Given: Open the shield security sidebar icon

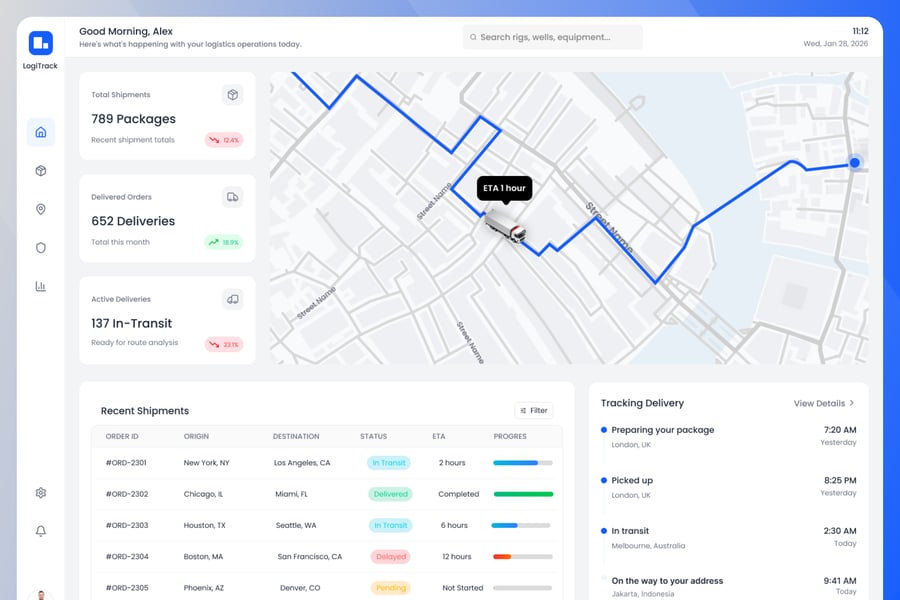Looking at the screenshot, I should point(41,248).
